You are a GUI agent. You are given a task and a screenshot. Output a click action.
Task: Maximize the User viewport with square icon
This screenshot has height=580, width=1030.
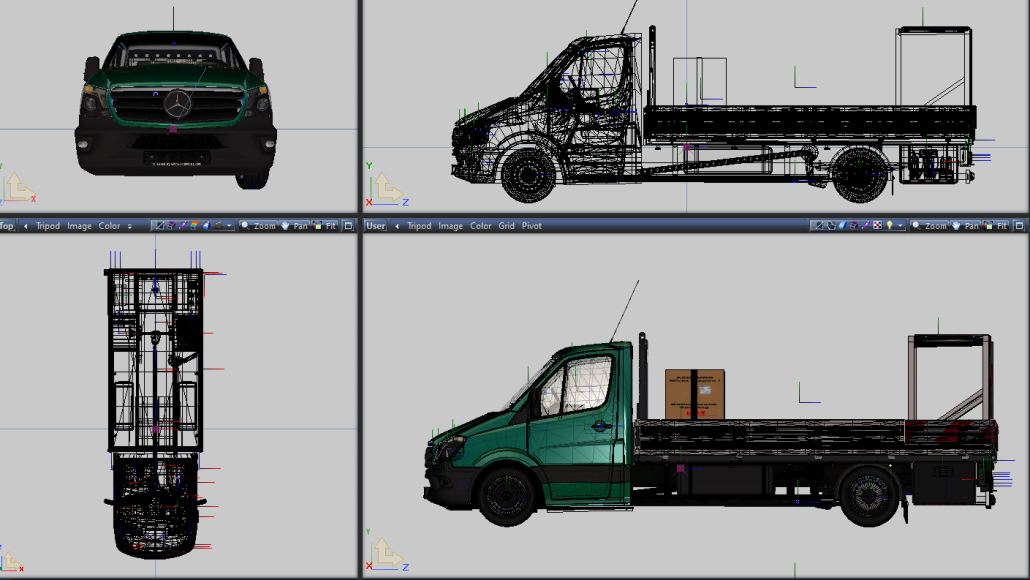(x=1019, y=226)
